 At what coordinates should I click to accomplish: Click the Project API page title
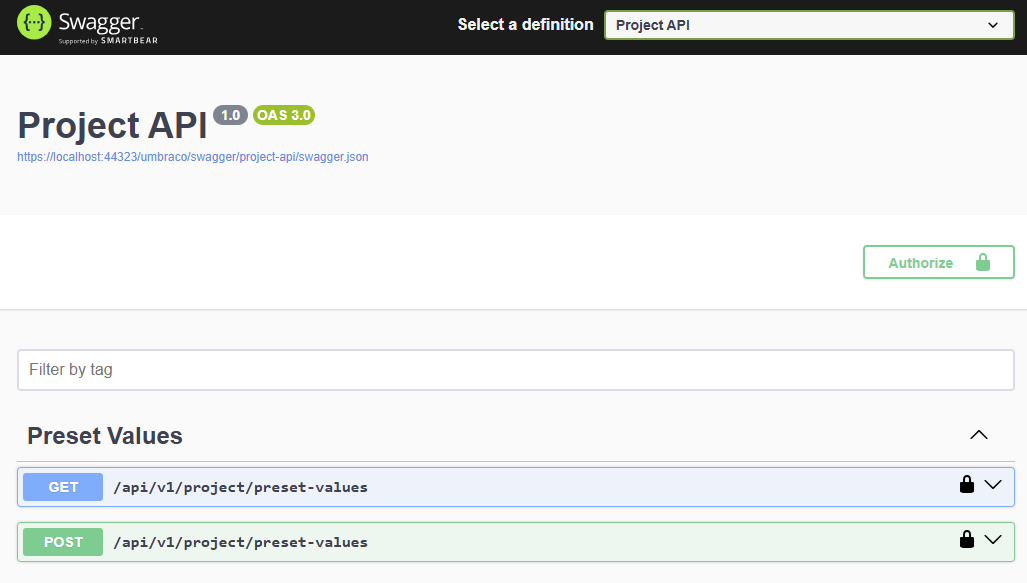pyautogui.click(x=112, y=125)
